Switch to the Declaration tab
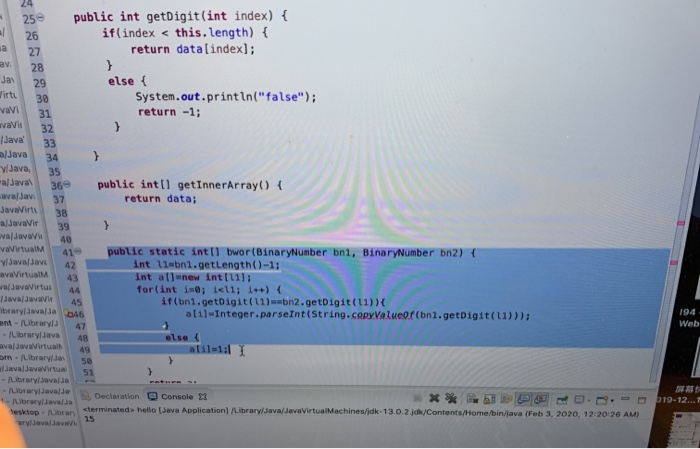 (111, 396)
